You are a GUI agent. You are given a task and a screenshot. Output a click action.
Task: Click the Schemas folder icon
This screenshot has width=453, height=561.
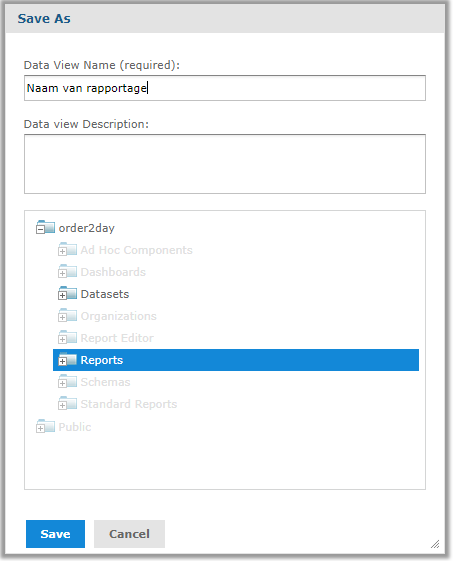click(x=68, y=381)
